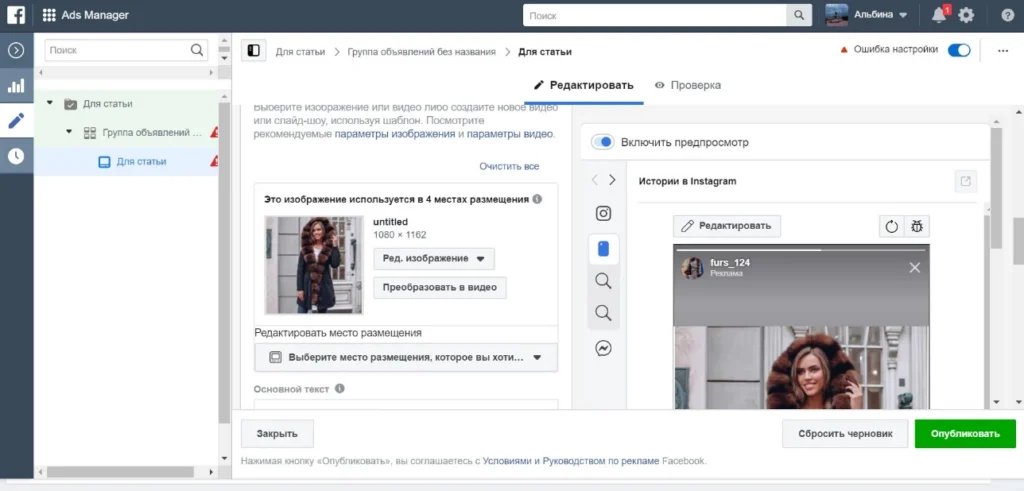Open Выберите место размещения dropdown

[x=406, y=358]
